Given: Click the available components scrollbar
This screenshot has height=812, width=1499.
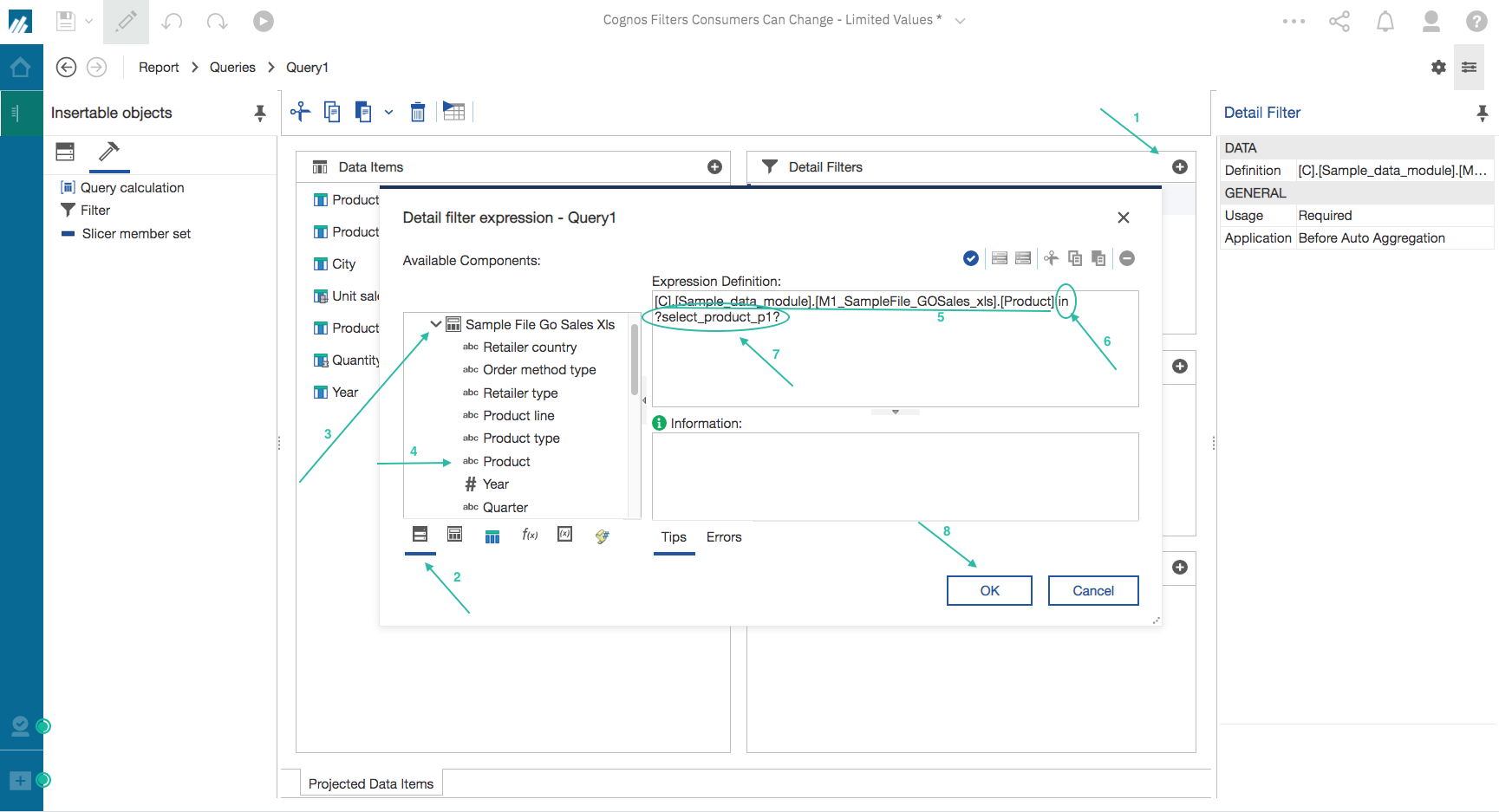Looking at the screenshot, I should tap(635, 361).
